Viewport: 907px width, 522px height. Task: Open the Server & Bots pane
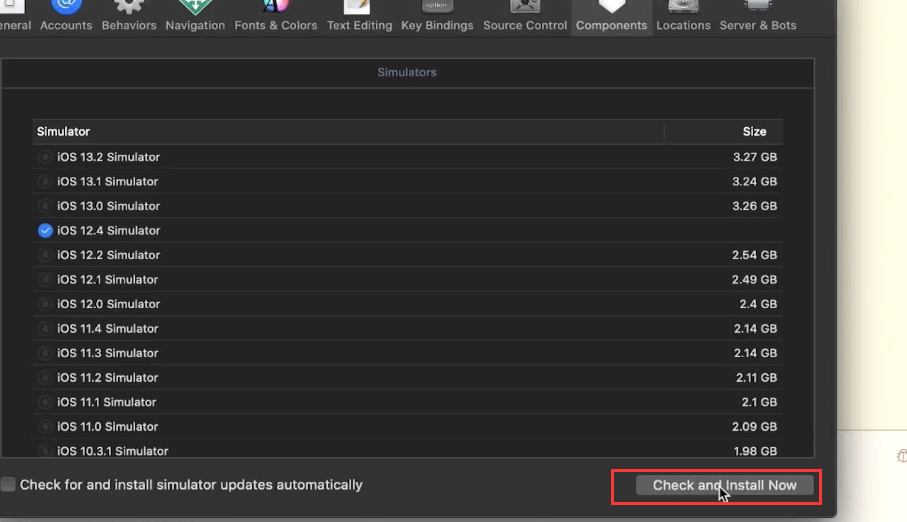758,16
